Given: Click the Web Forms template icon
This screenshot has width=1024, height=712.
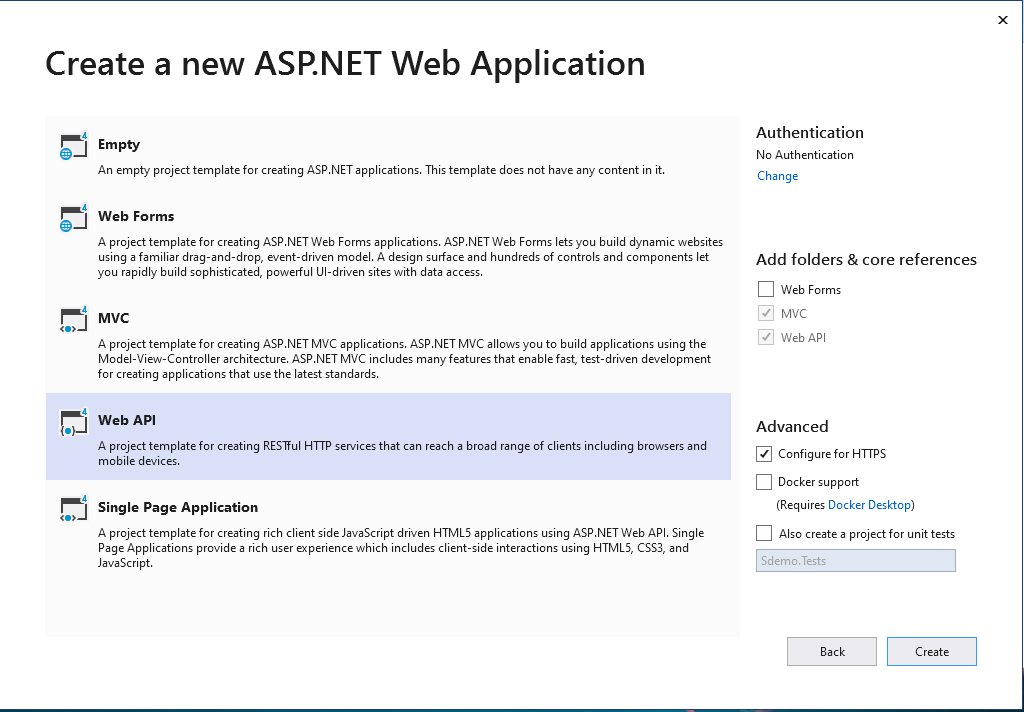Looking at the screenshot, I should click(x=72, y=218).
